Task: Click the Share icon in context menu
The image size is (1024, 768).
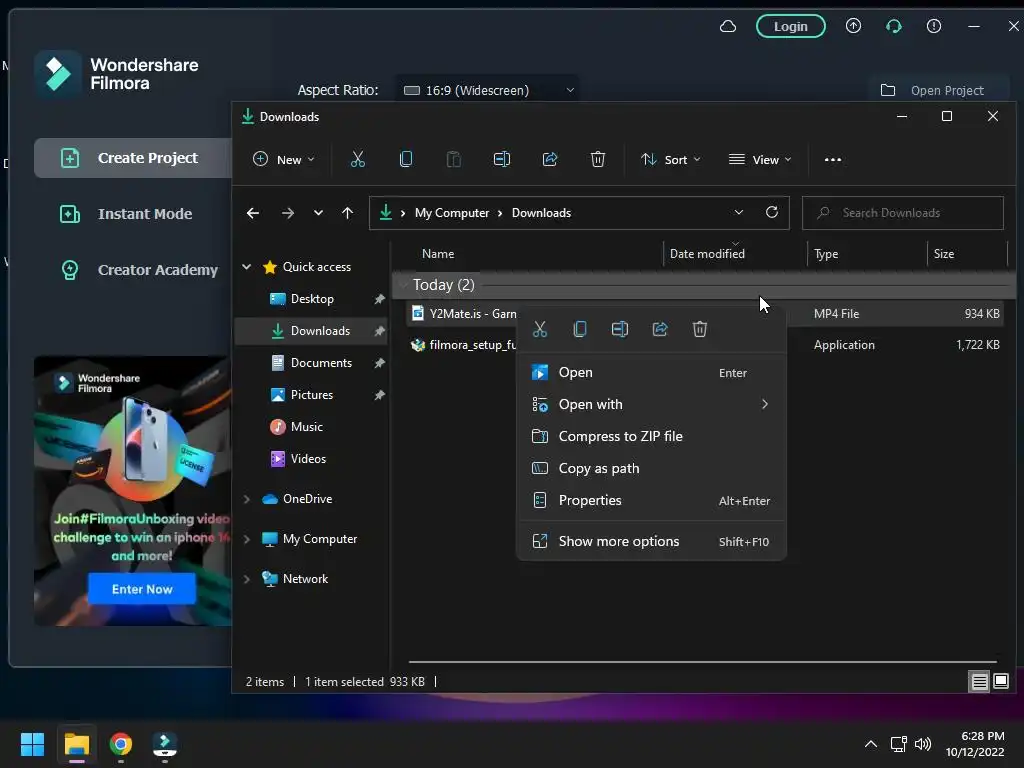Action: [660, 329]
